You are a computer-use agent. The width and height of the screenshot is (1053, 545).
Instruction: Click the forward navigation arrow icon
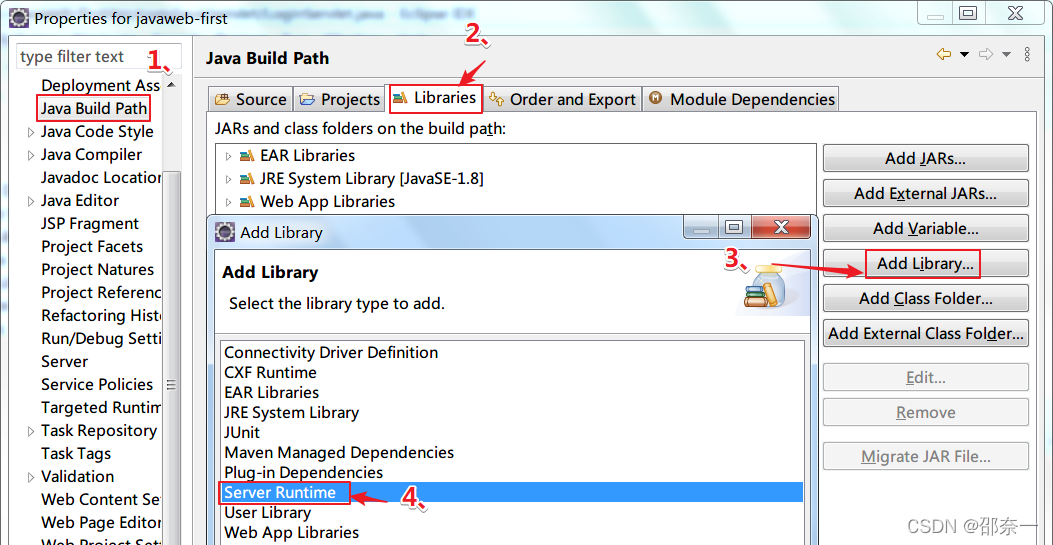click(986, 54)
